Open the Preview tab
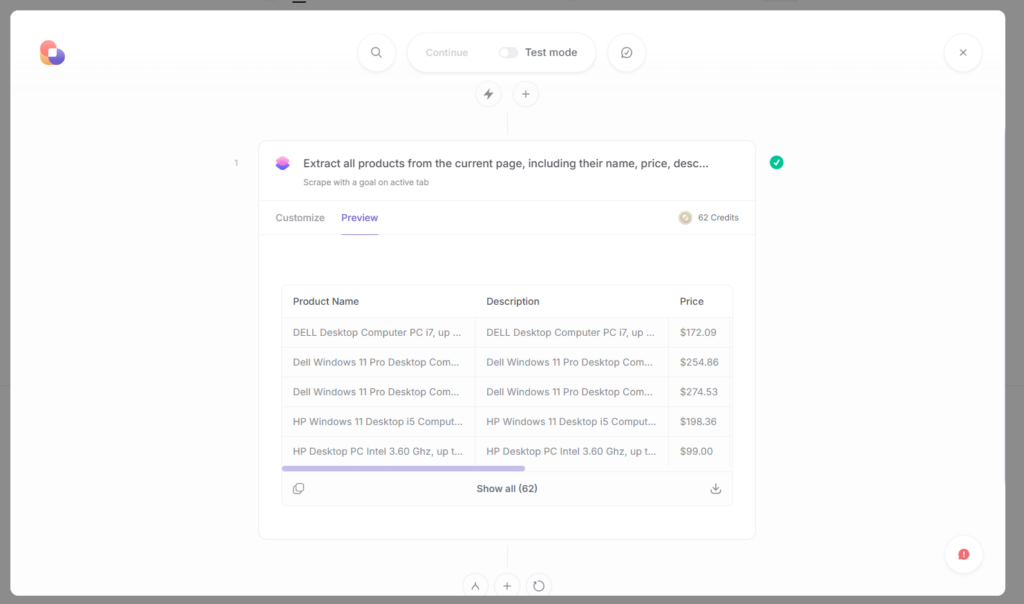Screen dimensions: 1024x604 tap(359, 217)
